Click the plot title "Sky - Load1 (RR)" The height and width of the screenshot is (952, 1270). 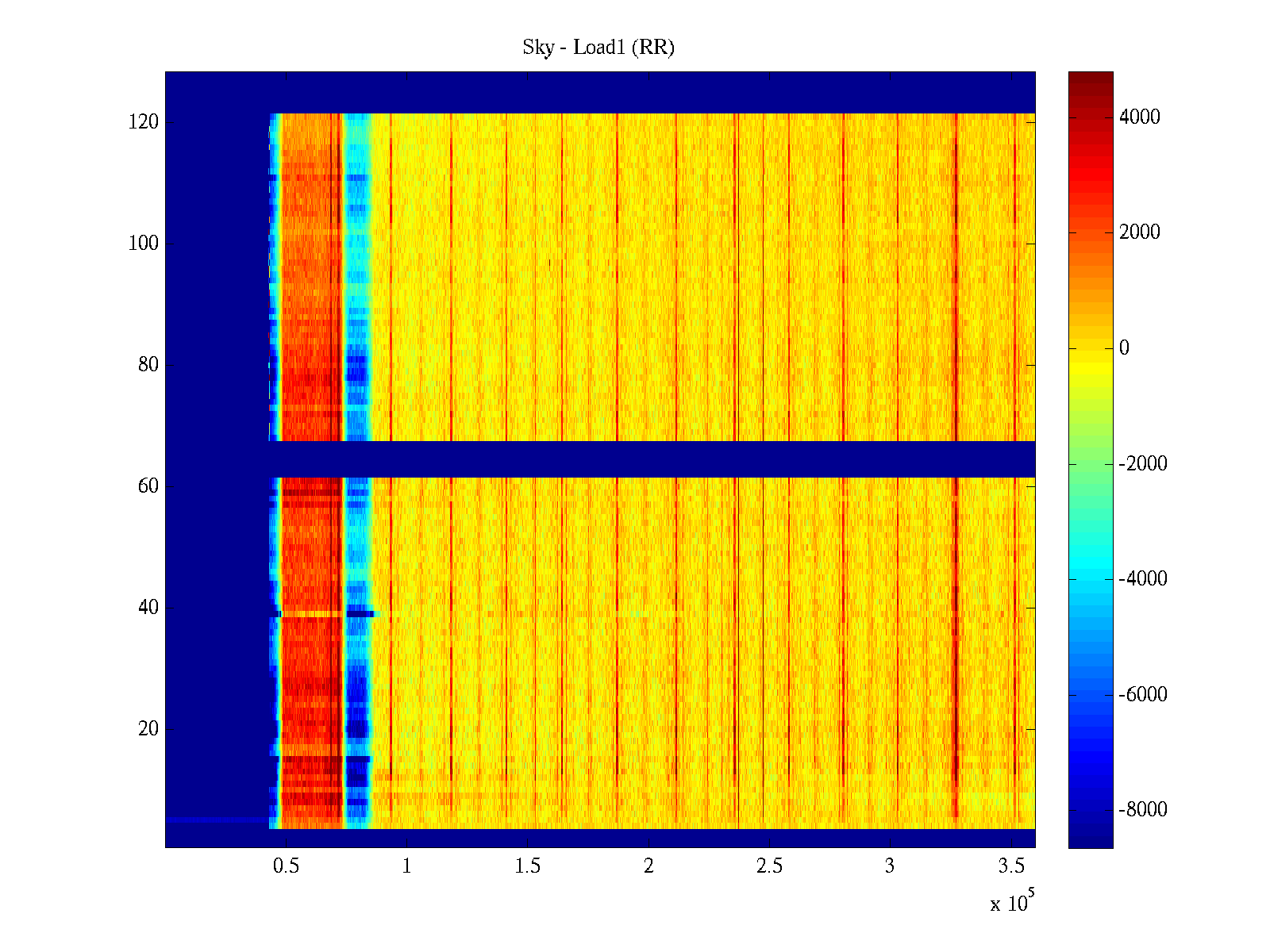pyautogui.click(x=598, y=48)
